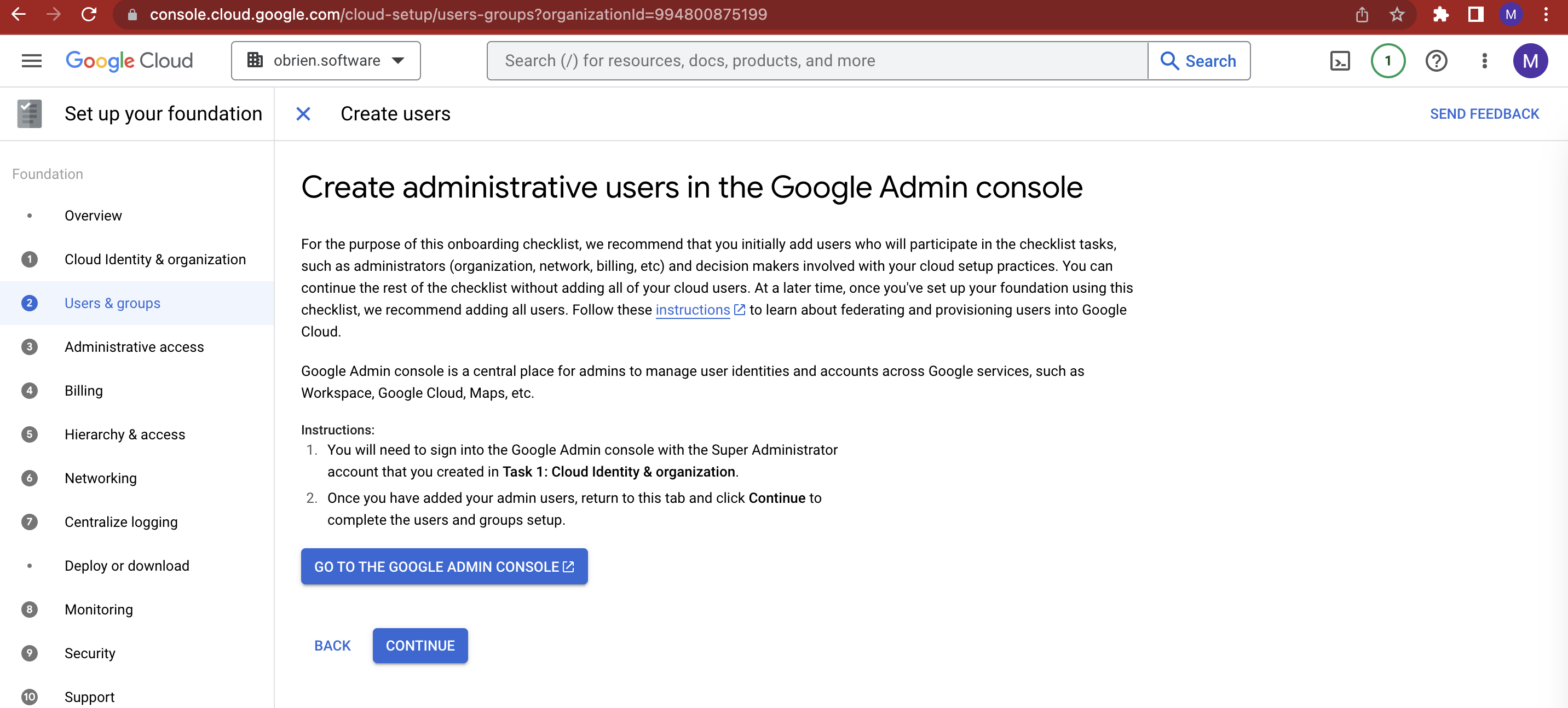Click the Search submit button in header
This screenshot has height=708, width=1568.
pos(1198,60)
